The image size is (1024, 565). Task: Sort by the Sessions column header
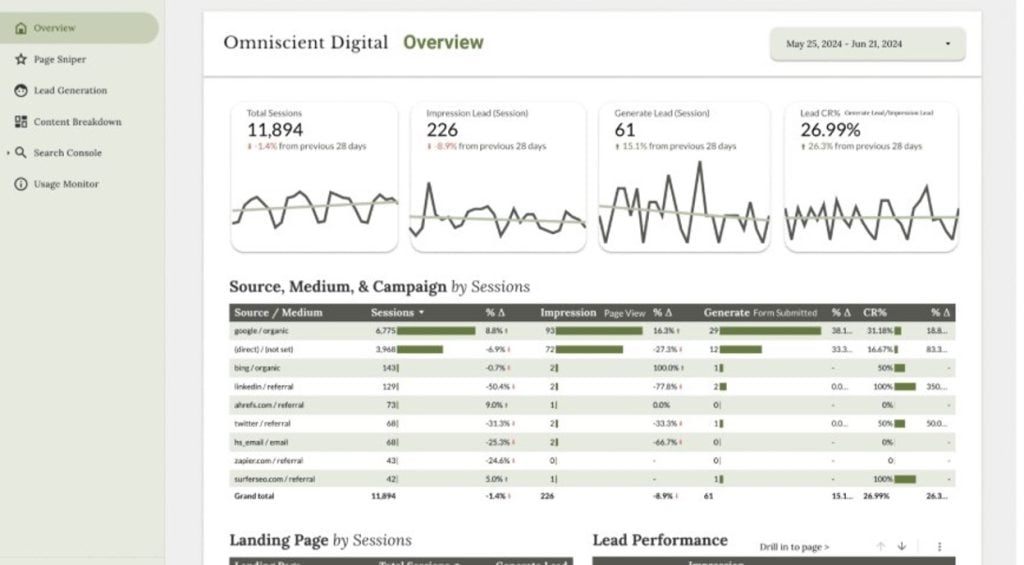pos(397,312)
